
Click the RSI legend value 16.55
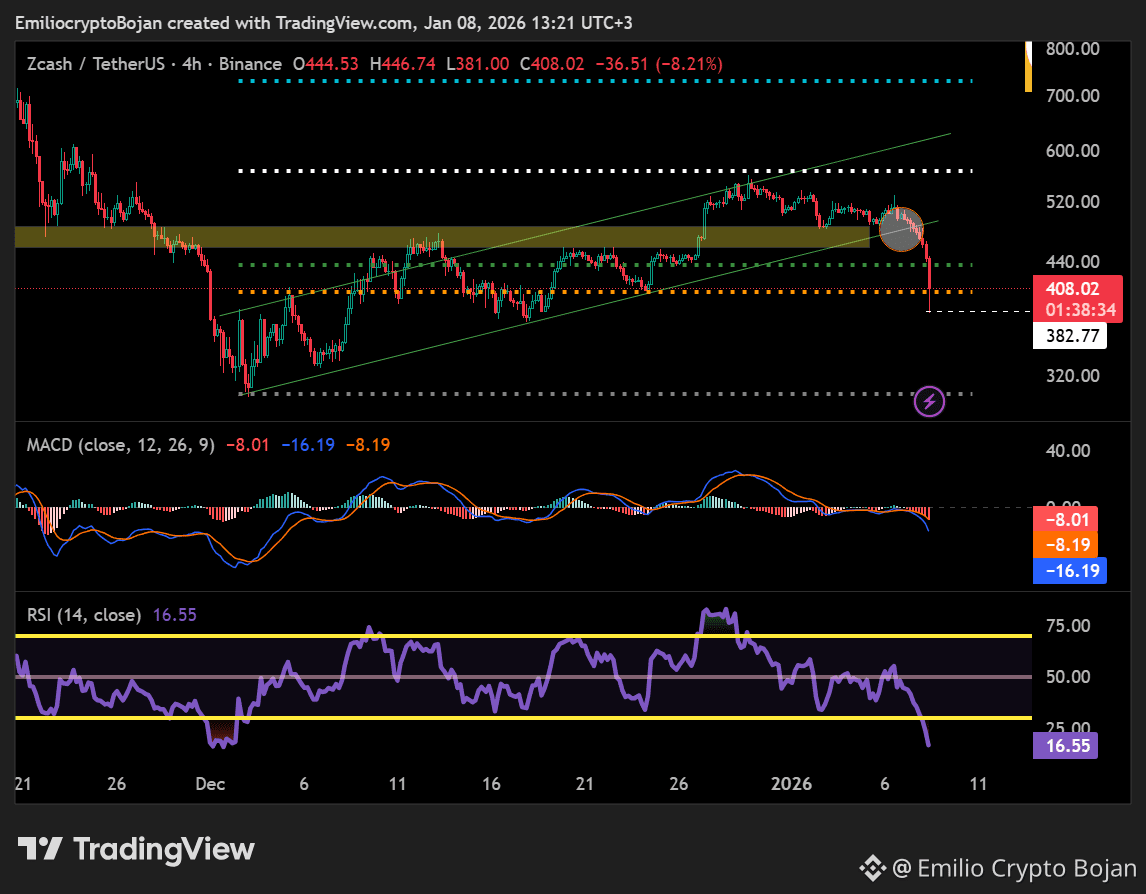point(175,615)
